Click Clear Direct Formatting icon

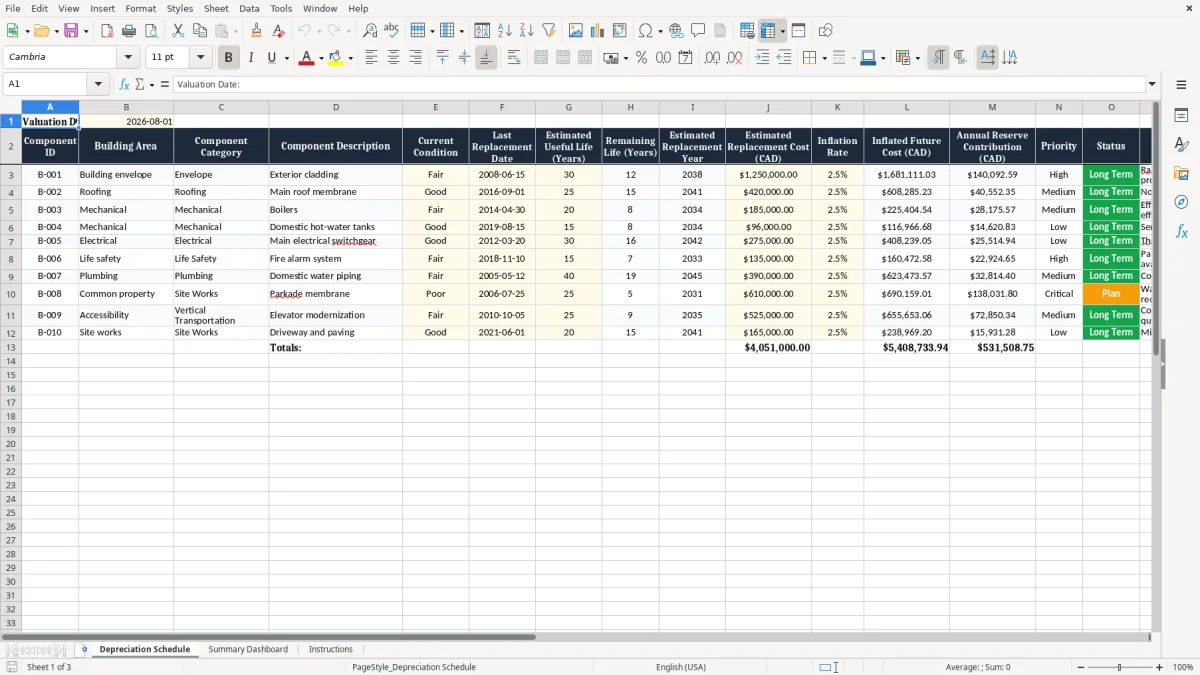click(x=278, y=31)
